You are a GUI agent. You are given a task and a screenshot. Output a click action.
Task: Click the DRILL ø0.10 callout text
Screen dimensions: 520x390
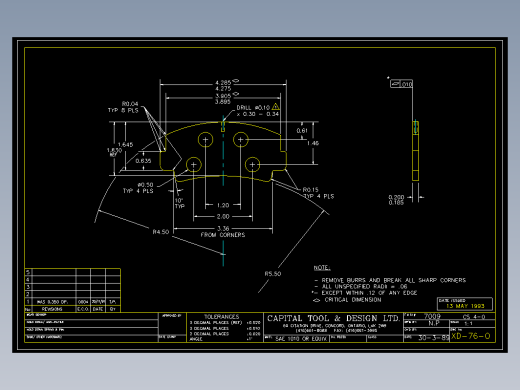253,108
